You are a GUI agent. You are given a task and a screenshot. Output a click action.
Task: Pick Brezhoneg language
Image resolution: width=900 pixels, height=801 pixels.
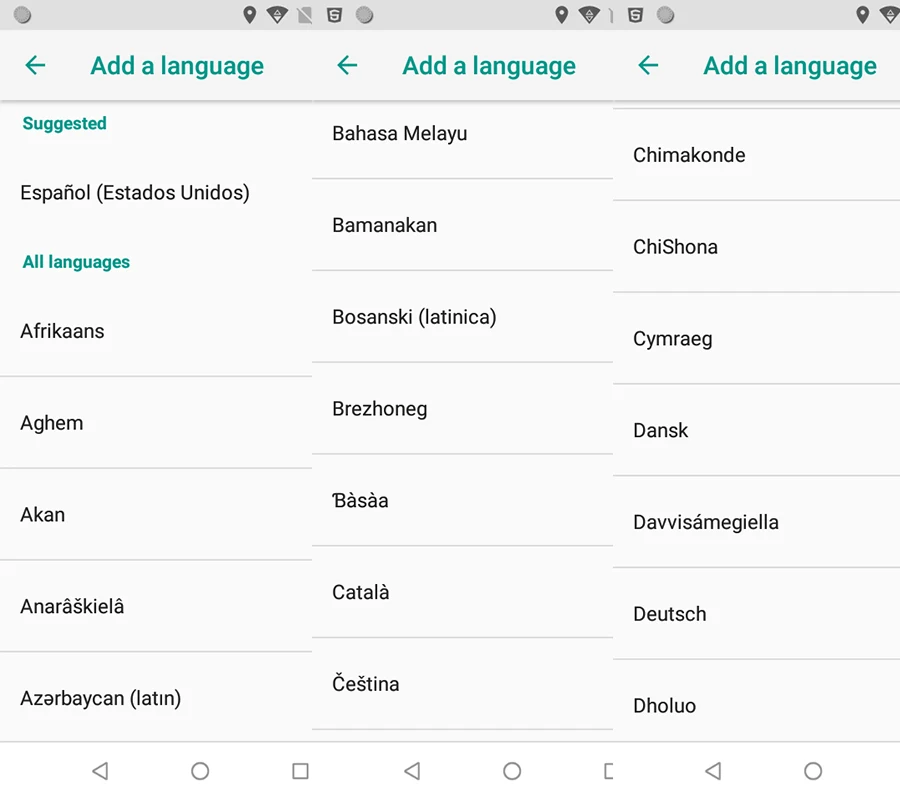pos(463,409)
